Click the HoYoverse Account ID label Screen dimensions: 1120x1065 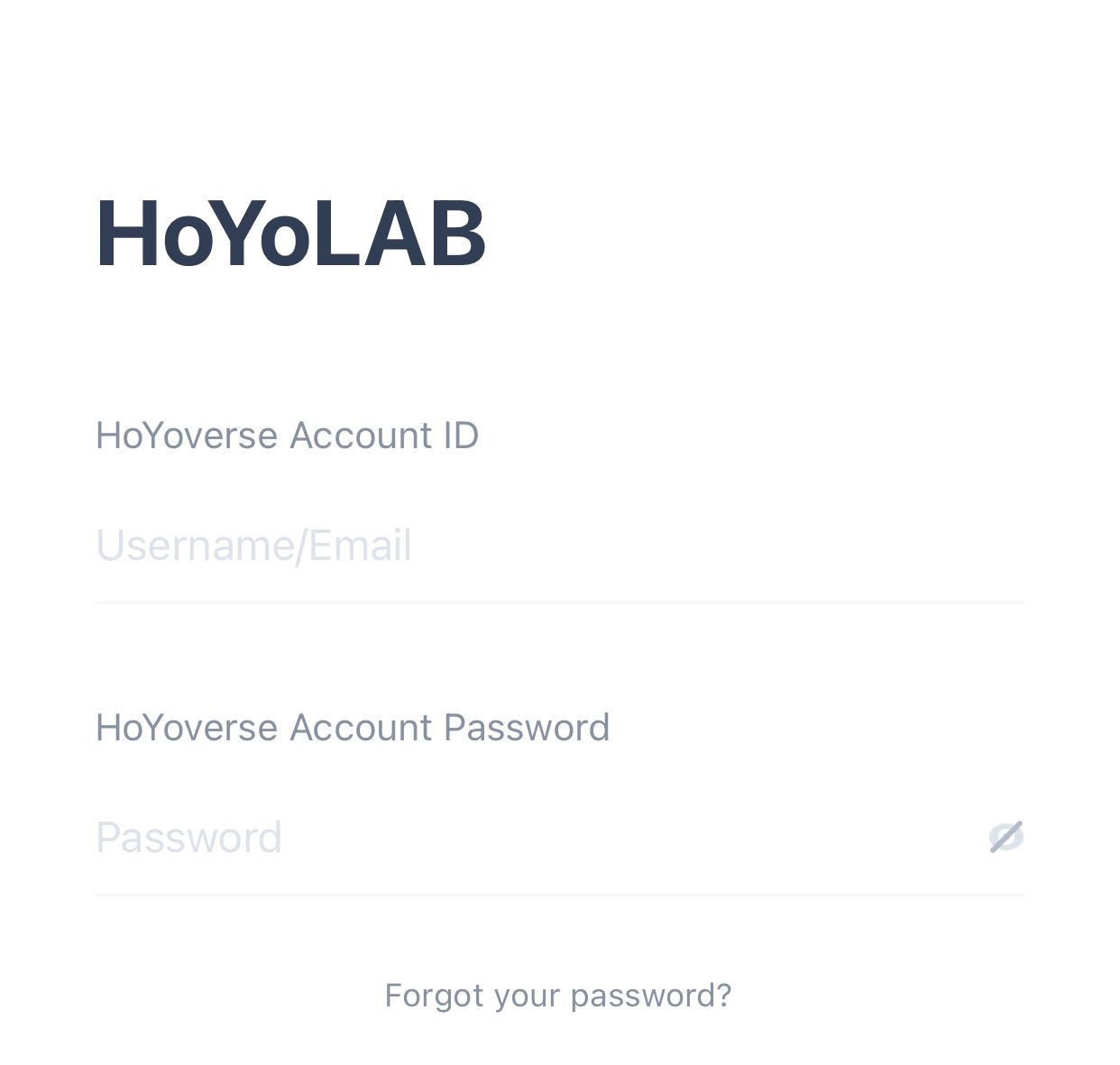287,436
